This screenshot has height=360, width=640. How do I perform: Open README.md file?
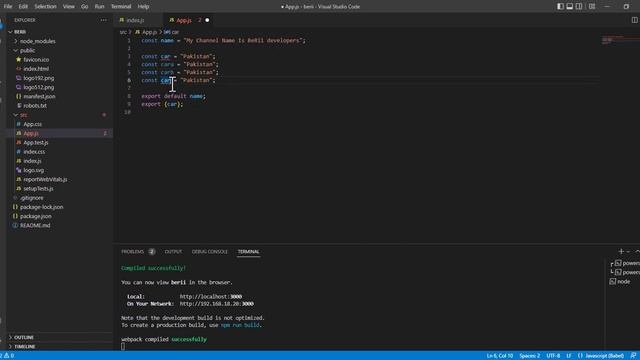(x=35, y=225)
